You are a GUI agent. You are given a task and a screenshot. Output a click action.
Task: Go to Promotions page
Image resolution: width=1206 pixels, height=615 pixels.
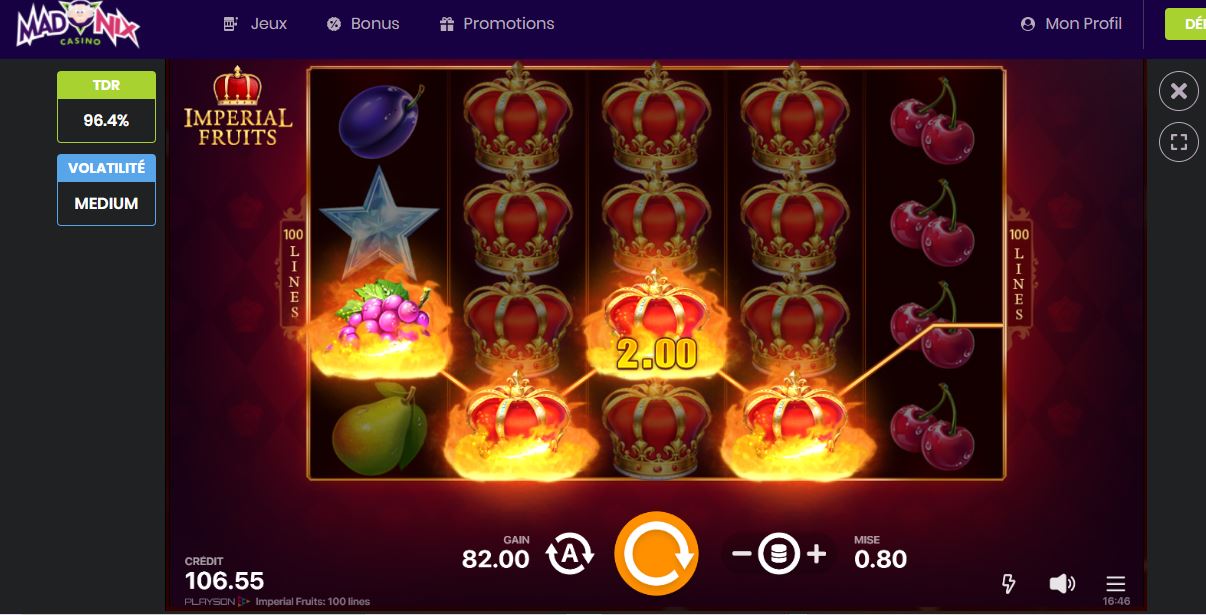tap(497, 23)
